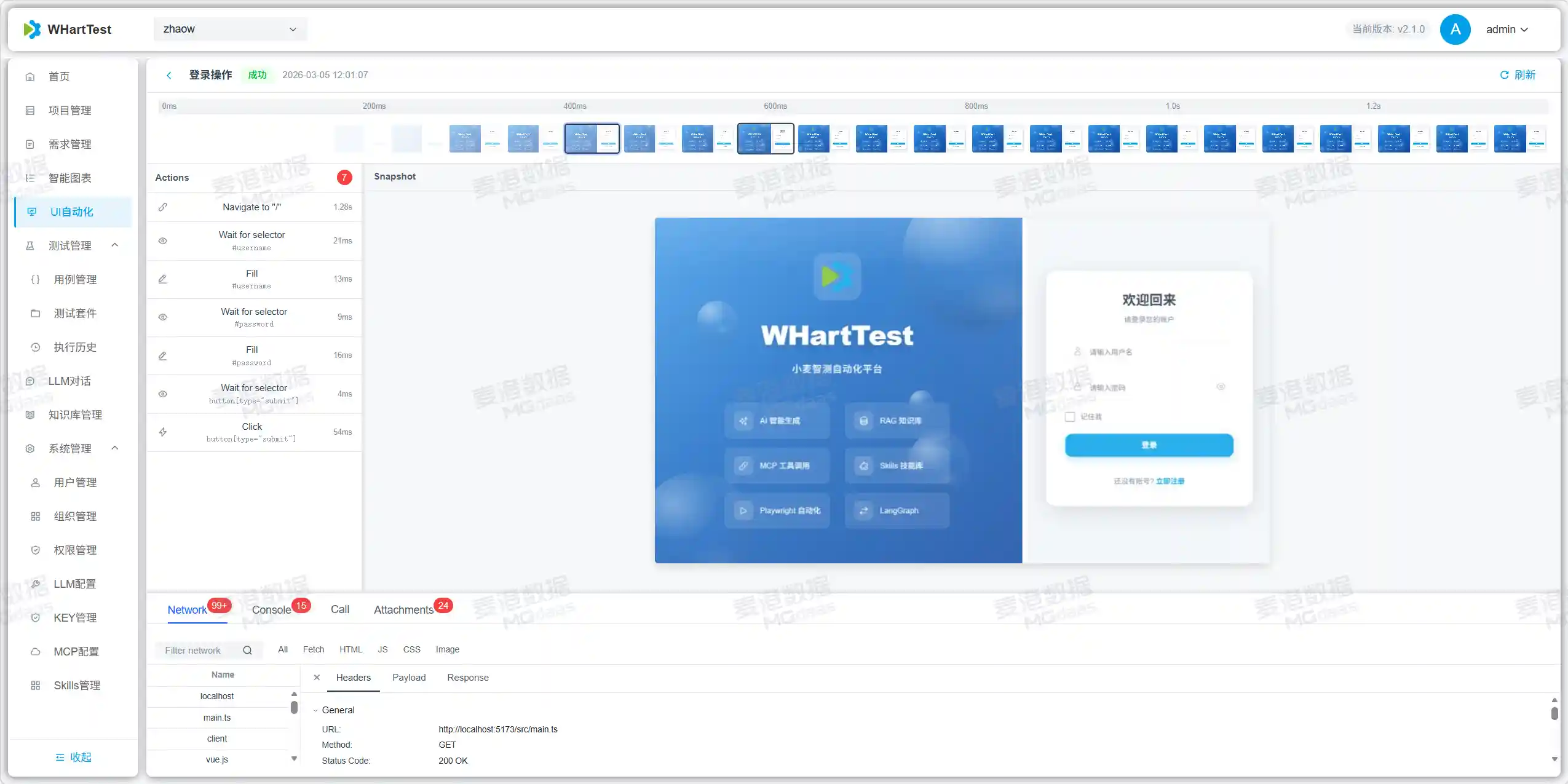Image resolution: width=1568 pixels, height=784 pixels.
Task: Close the request details panel
Action: click(x=317, y=678)
